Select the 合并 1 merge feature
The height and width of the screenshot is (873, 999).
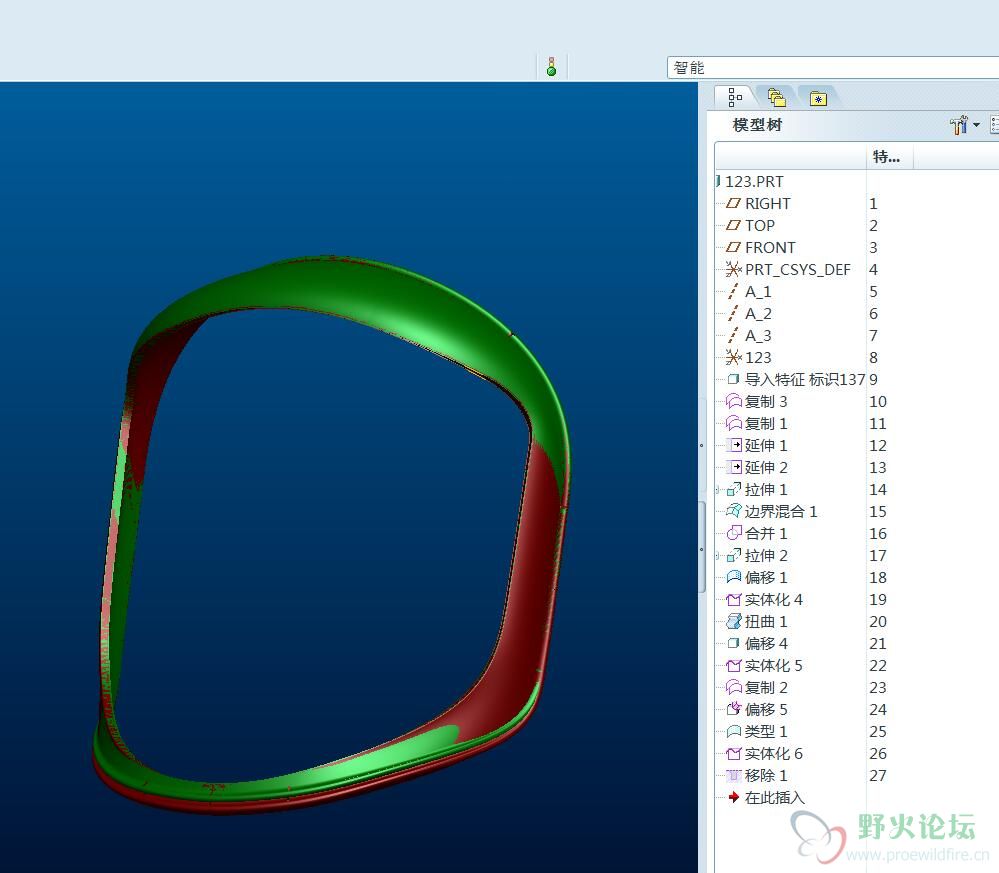tap(765, 533)
